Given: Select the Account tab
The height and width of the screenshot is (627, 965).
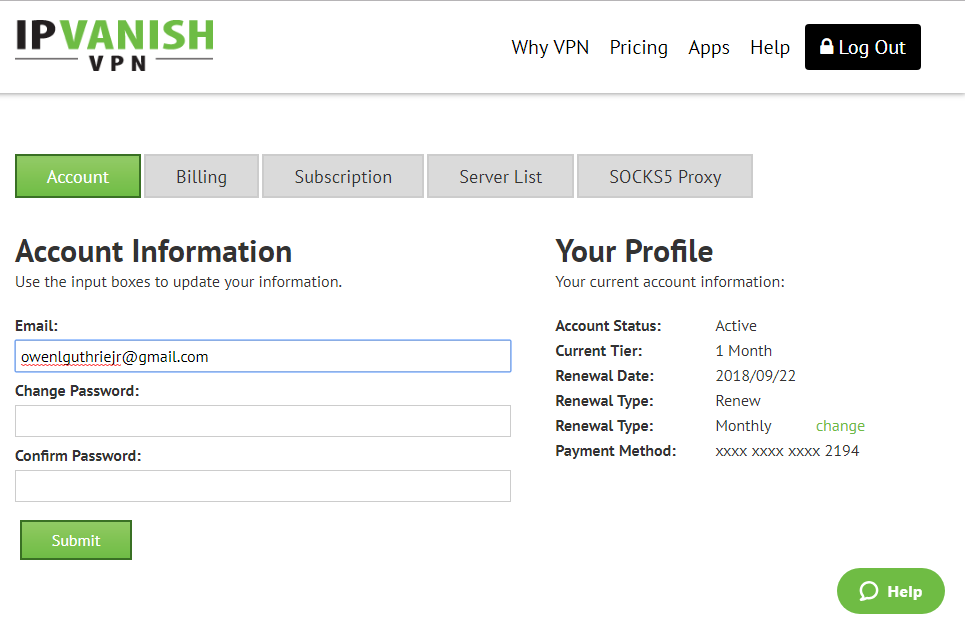Looking at the screenshot, I should 78,176.
